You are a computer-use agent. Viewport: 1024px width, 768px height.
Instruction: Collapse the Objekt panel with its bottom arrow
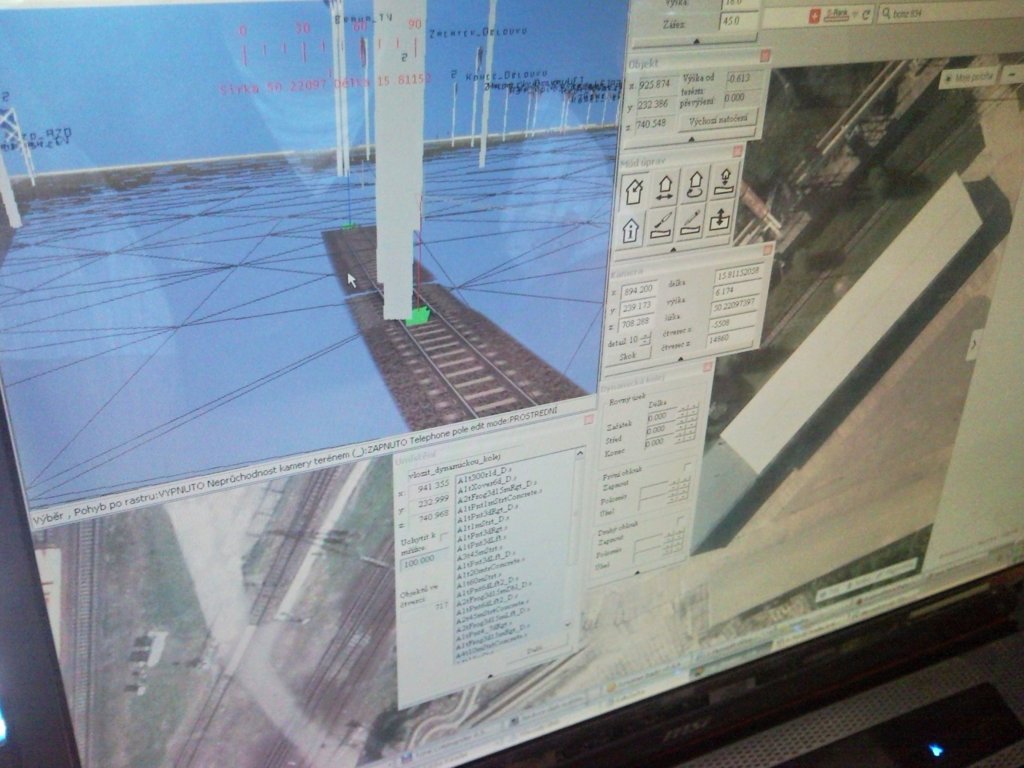tap(692, 139)
